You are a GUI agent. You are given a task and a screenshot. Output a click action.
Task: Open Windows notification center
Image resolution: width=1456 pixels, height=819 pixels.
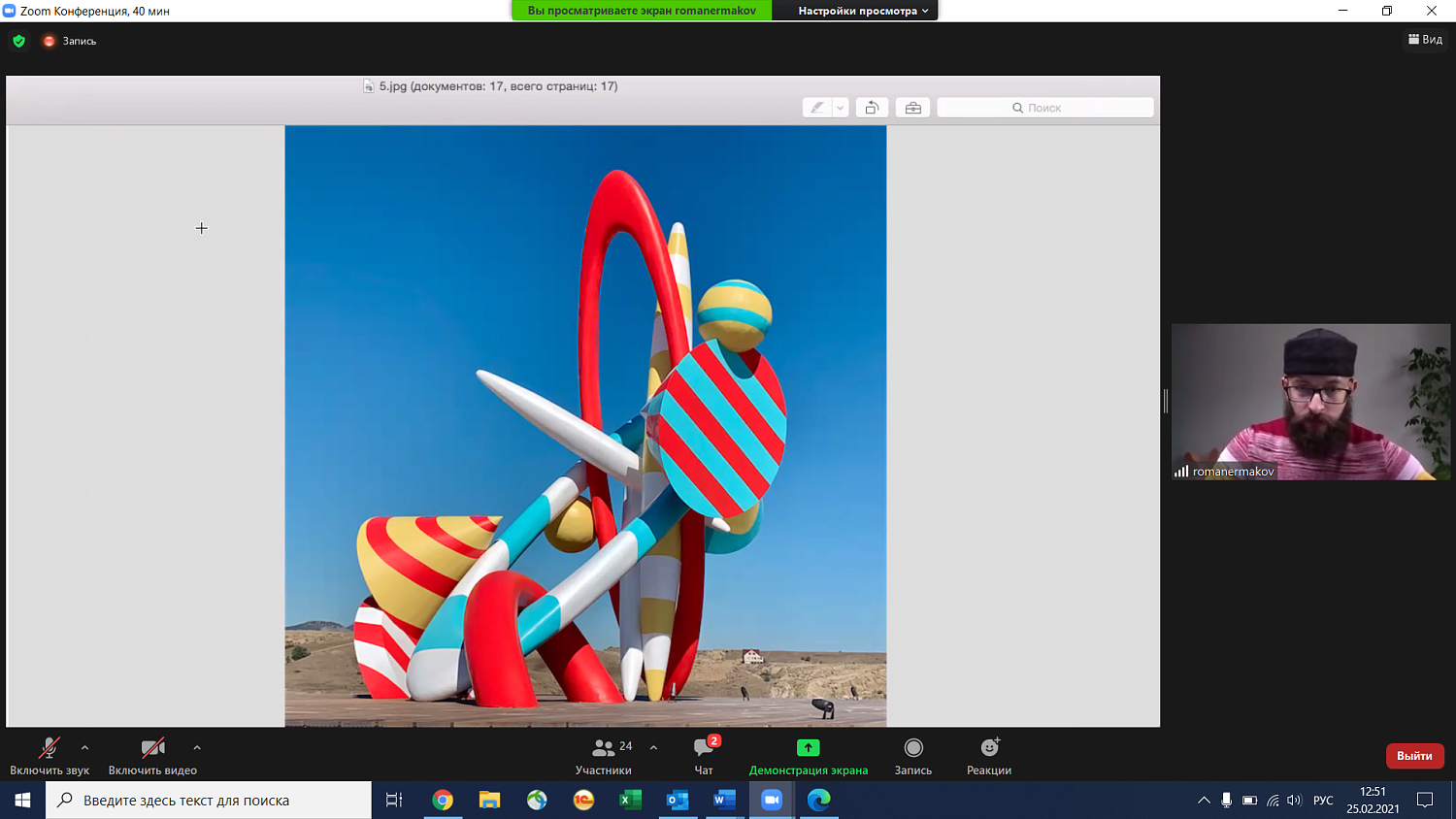(x=1425, y=800)
